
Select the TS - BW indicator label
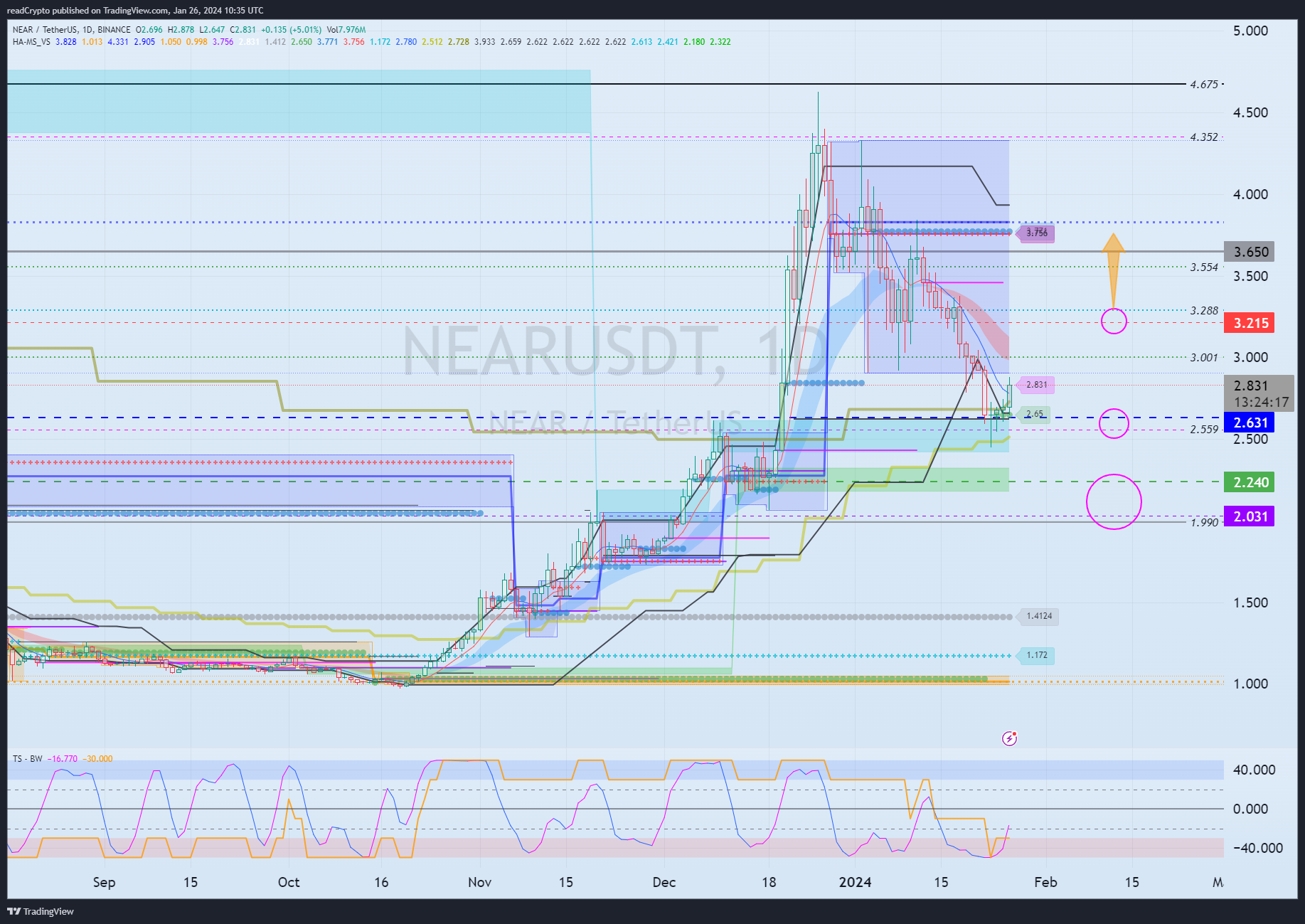click(27, 759)
